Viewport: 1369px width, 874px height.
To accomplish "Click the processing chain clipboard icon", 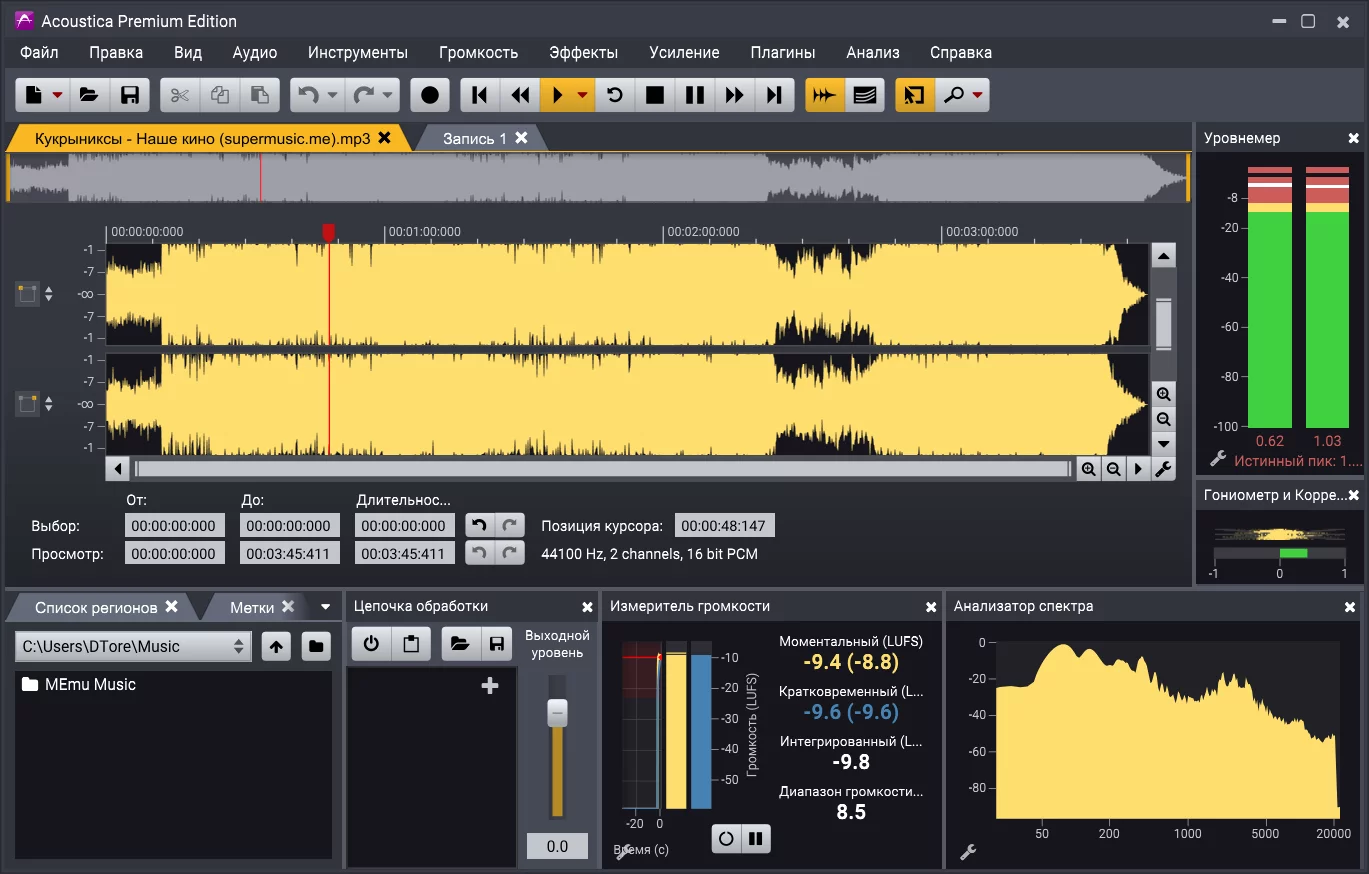I will (411, 644).
